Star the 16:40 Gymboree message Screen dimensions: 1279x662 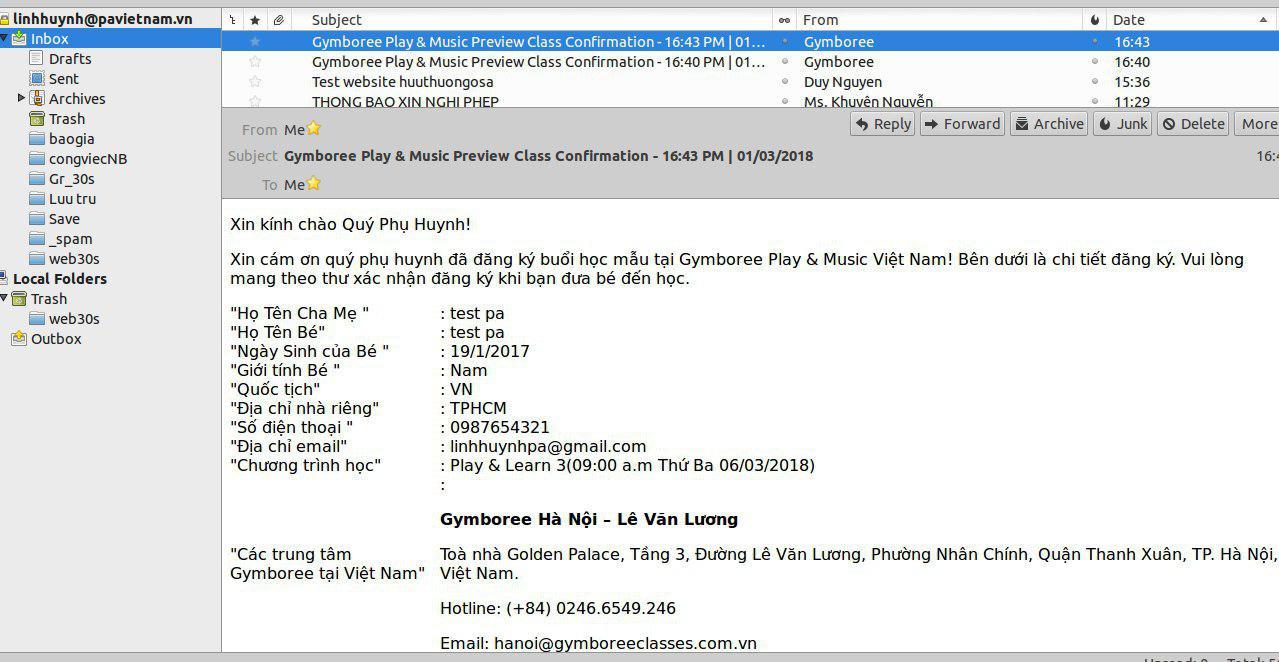[255, 62]
